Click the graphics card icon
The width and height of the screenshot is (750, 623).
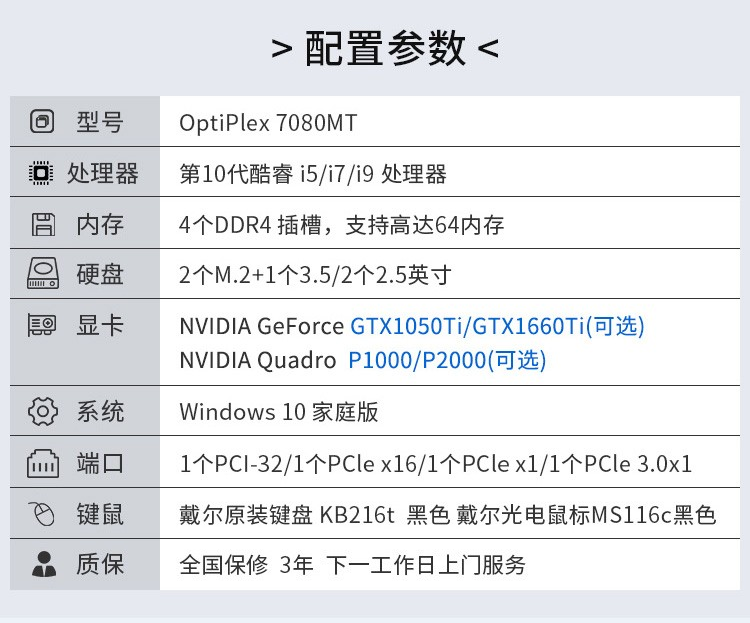point(42,324)
